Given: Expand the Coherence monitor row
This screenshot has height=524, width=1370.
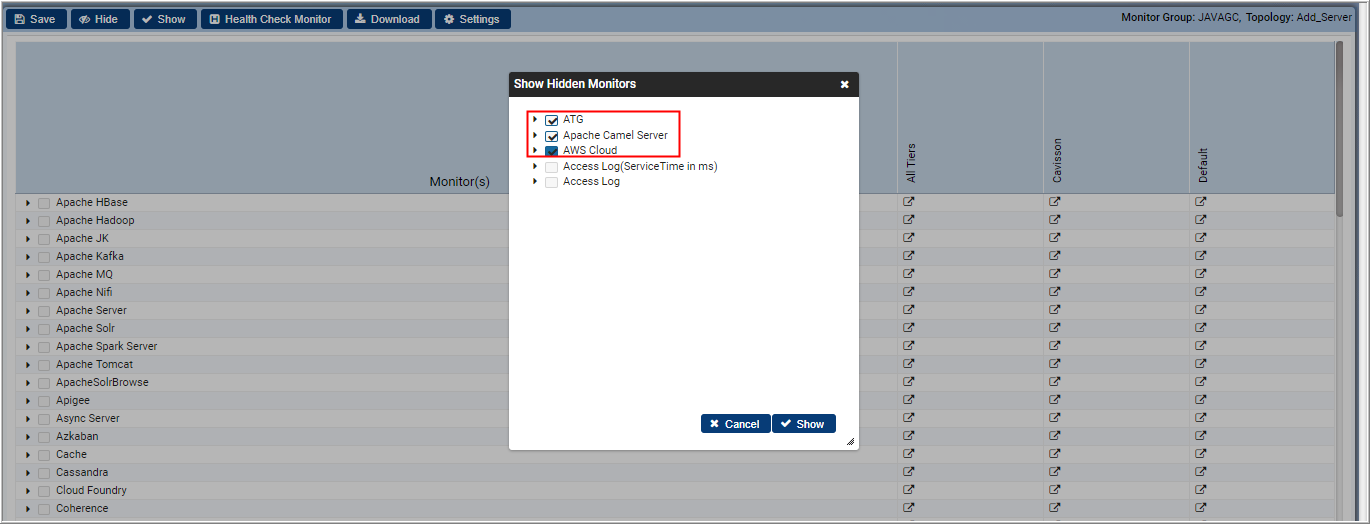Looking at the screenshot, I should click(x=28, y=508).
